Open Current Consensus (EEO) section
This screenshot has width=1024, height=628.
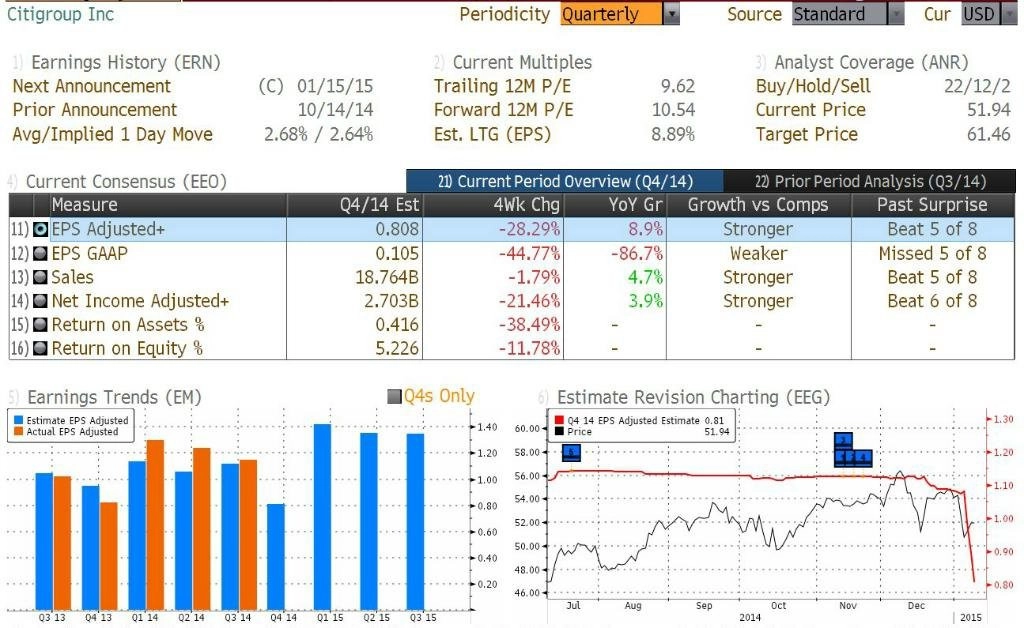pos(125,181)
